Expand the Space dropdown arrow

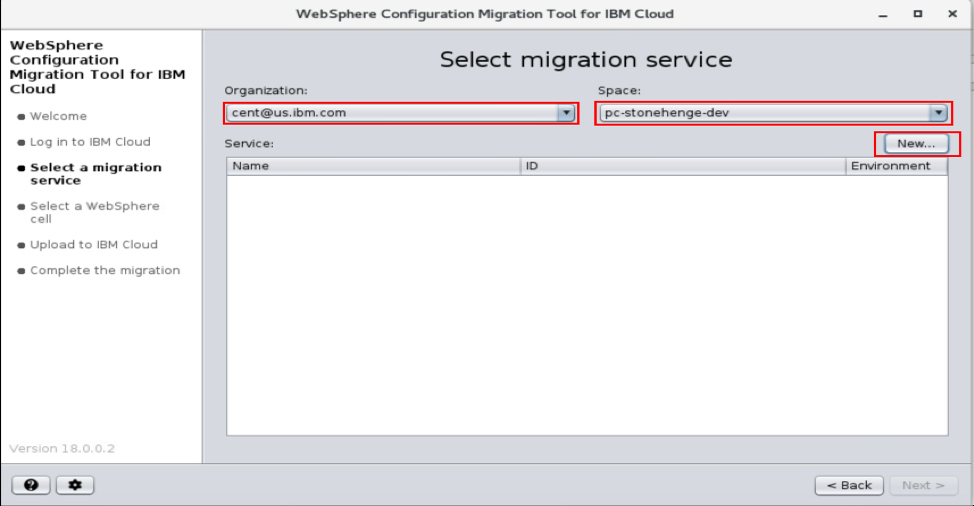pos(938,113)
